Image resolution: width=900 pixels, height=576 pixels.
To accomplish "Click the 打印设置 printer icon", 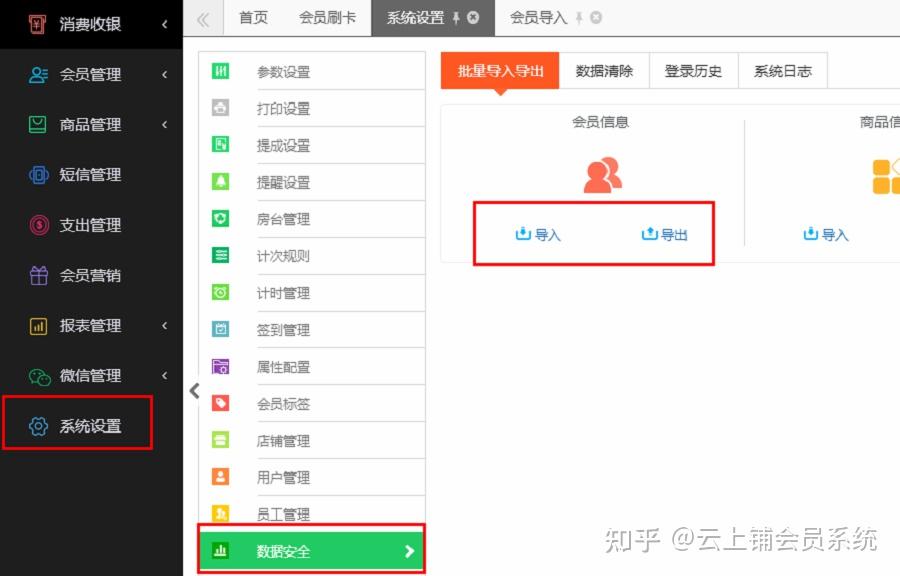I will (220, 107).
